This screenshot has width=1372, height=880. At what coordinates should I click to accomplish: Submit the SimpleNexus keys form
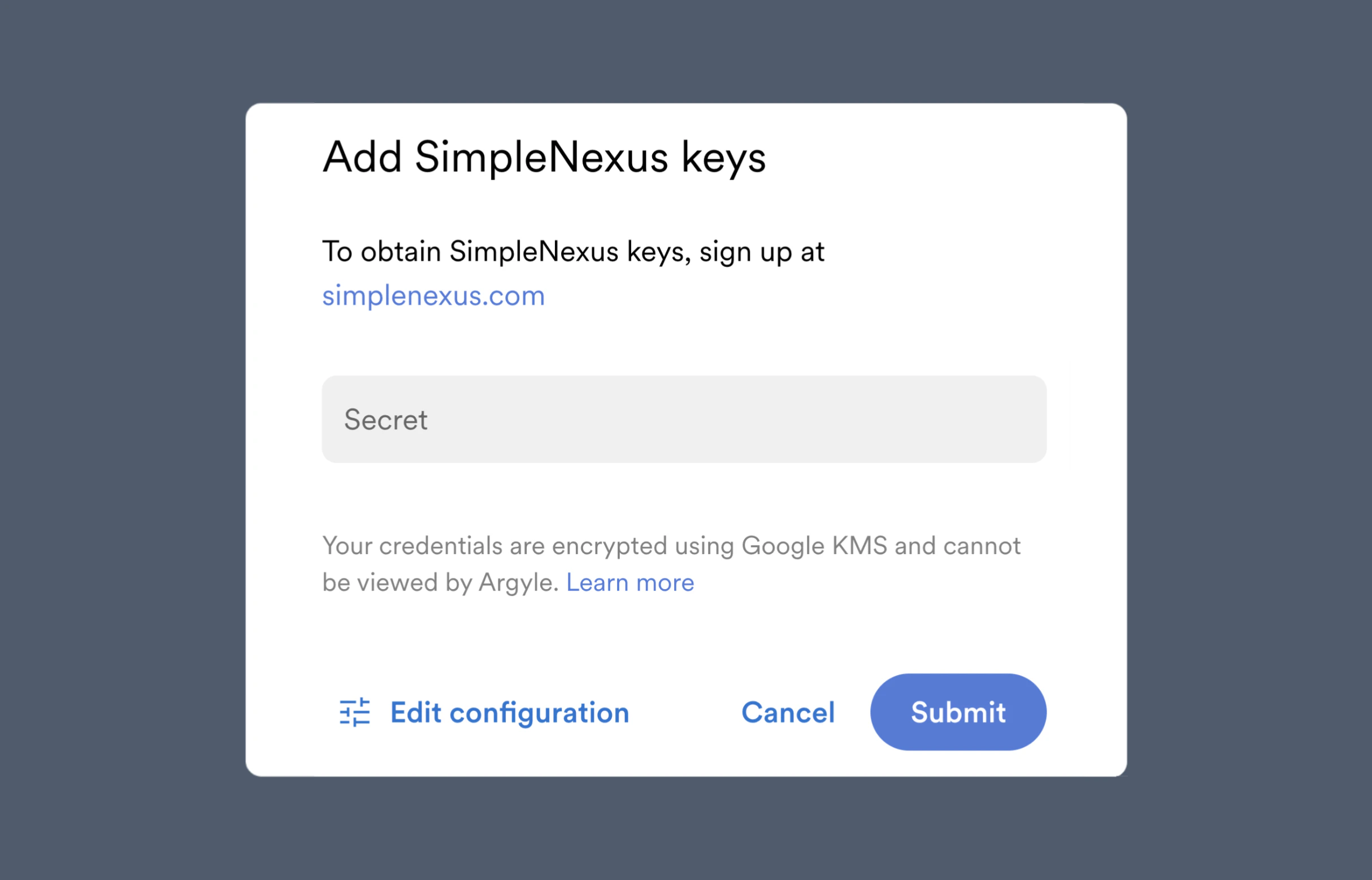(958, 712)
